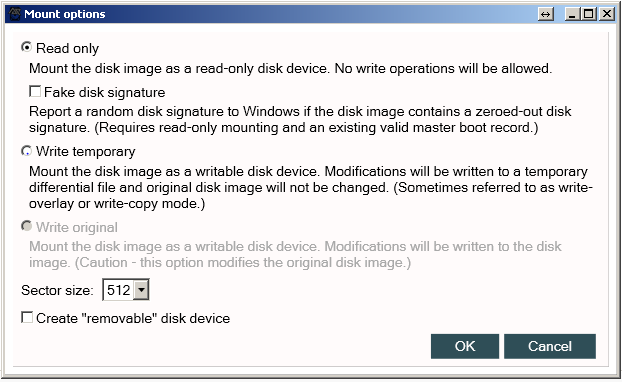Click the "Sector size:" label

57,290
